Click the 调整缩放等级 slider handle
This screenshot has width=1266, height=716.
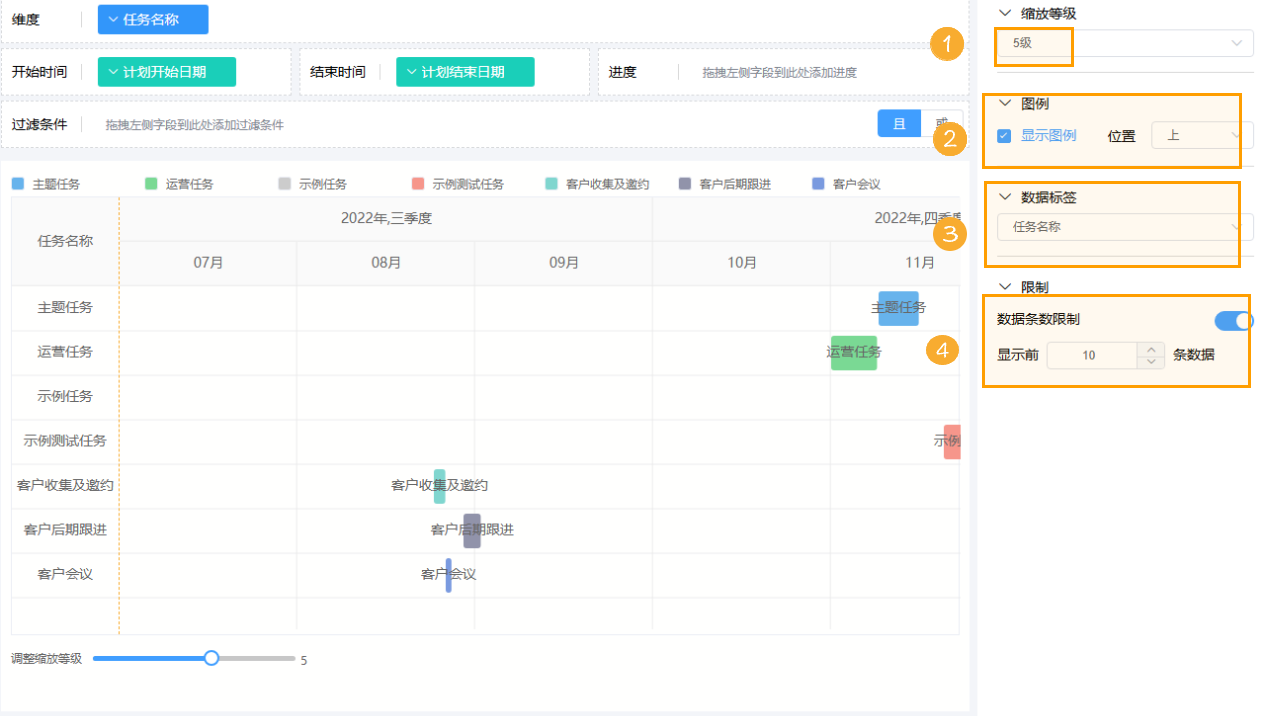(211, 658)
